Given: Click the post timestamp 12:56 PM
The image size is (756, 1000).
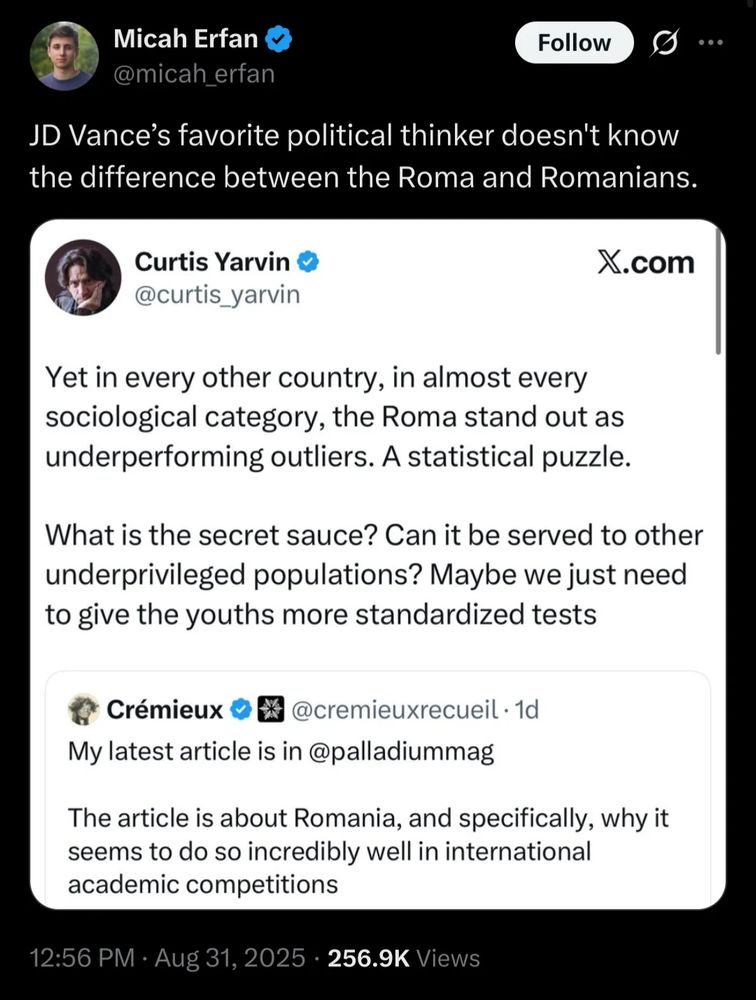Looking at the screenshot, I should [x=77, y=958].
